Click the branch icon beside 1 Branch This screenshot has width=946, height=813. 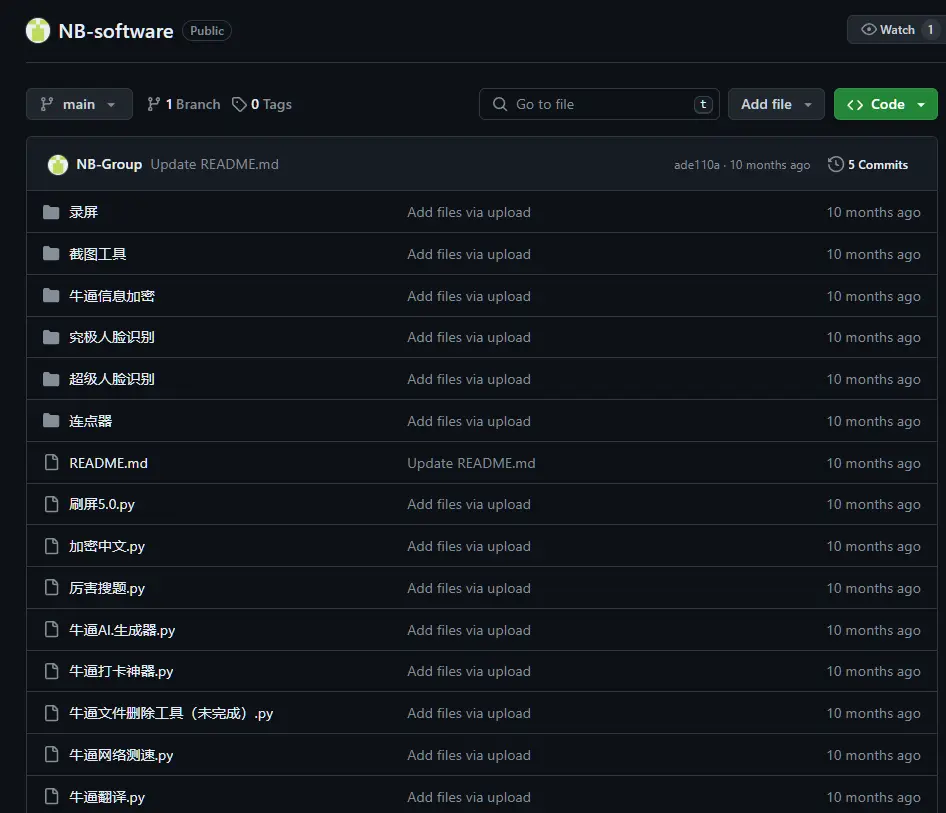click(x=153, y=104)
